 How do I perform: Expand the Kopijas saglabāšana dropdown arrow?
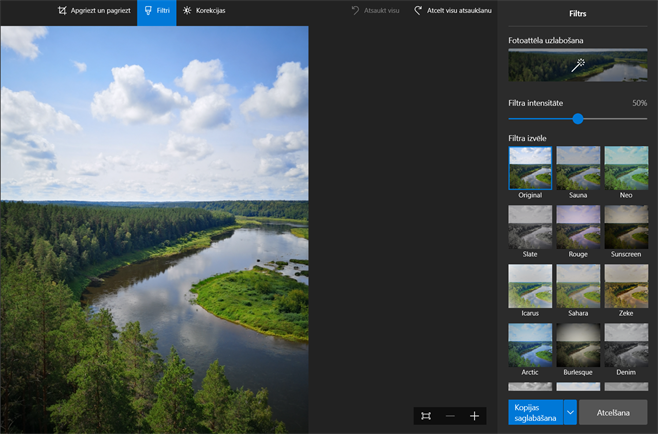click(570, 412)
